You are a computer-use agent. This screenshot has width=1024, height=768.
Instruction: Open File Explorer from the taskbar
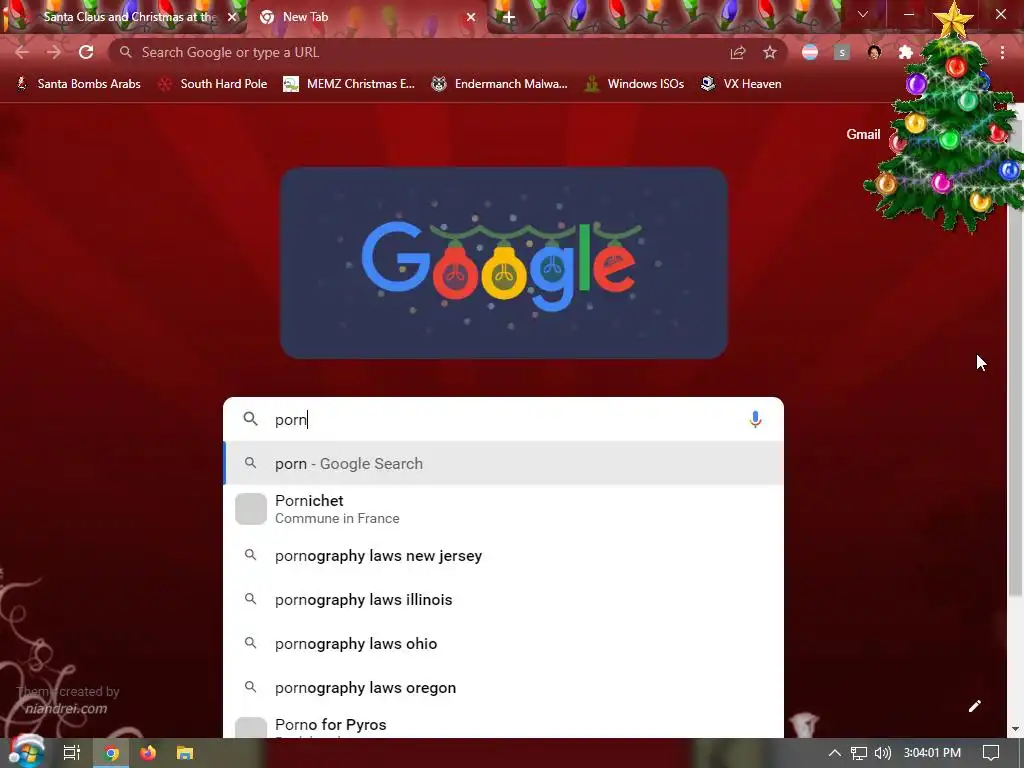point(185,753)
